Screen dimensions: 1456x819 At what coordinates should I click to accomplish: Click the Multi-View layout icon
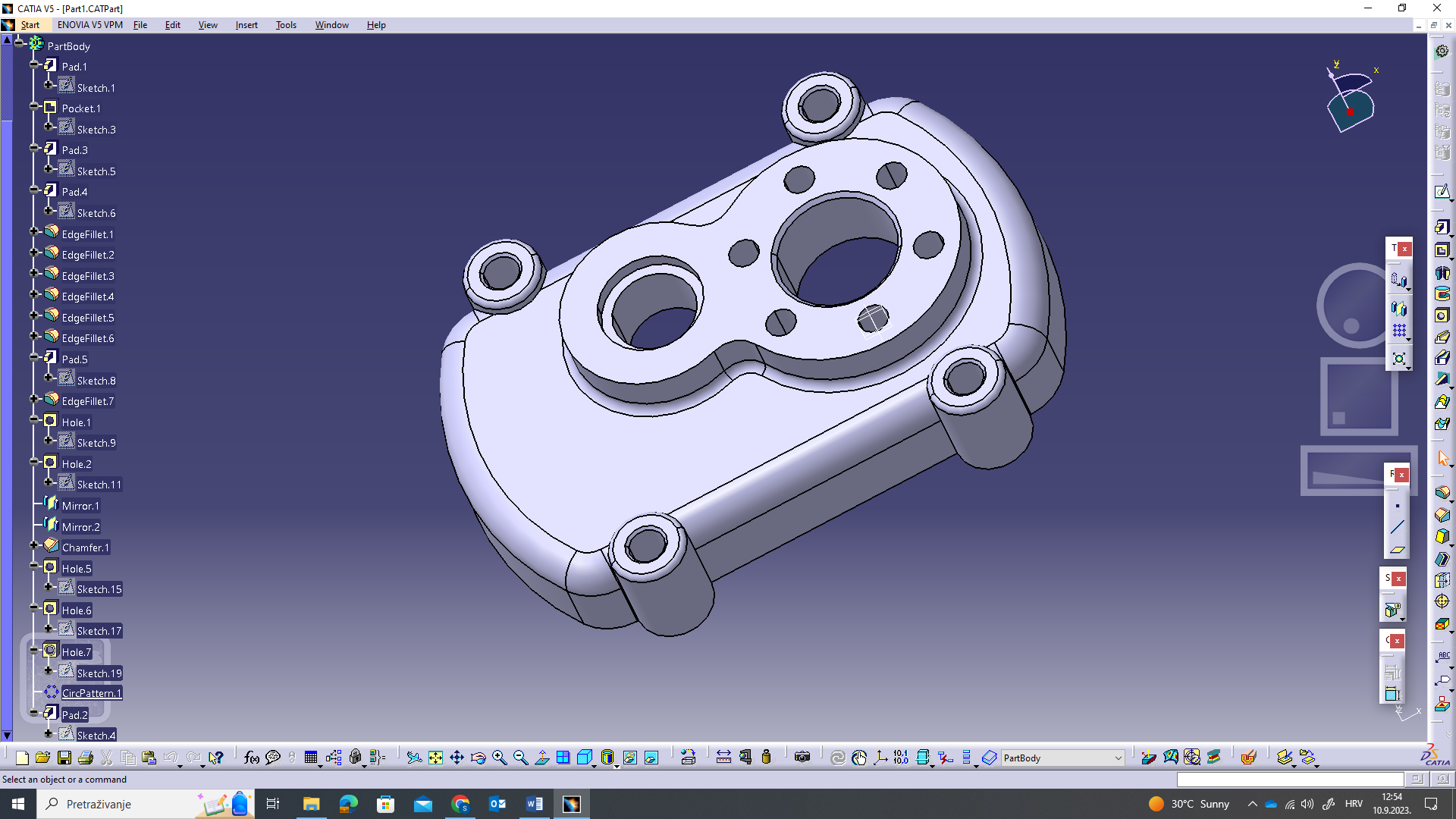click(x=563, y=758)
